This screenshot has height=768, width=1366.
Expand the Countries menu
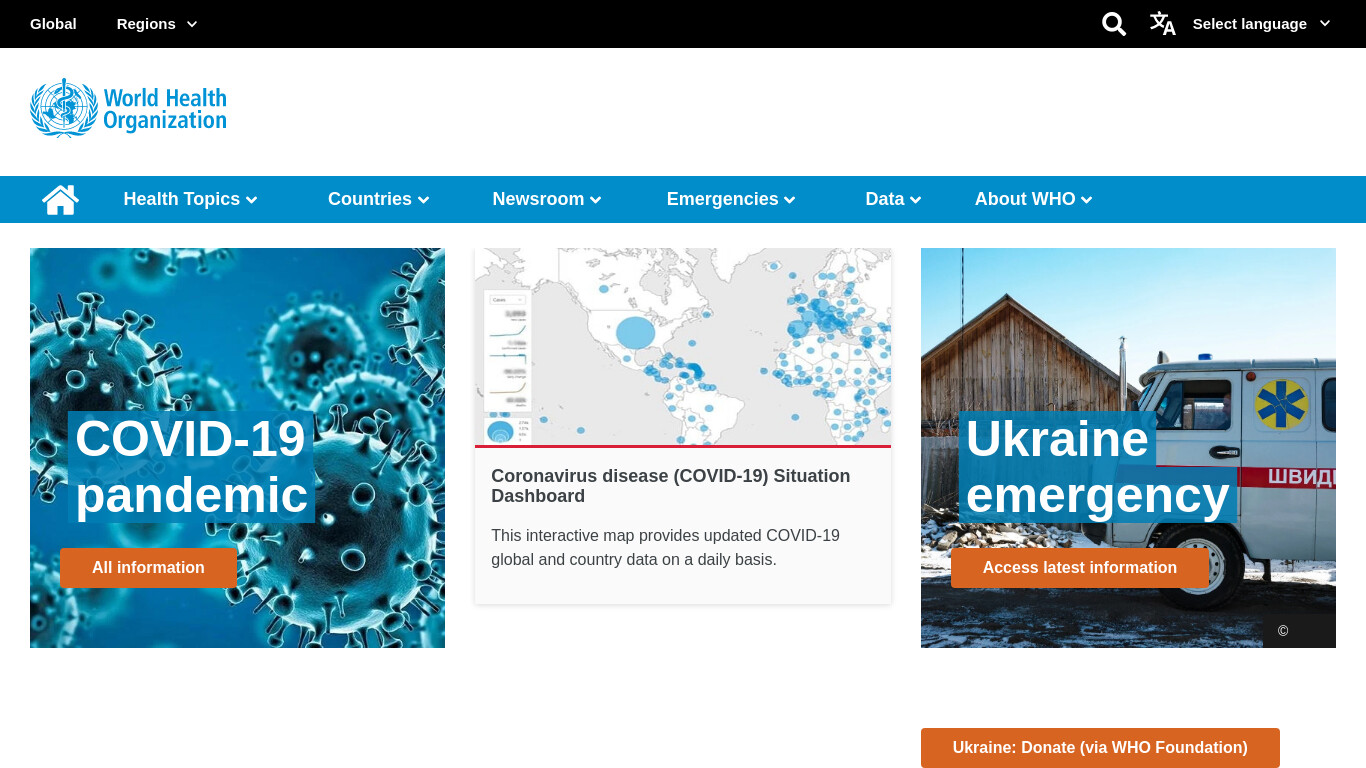pyautogui.click(x=378, y=199)
